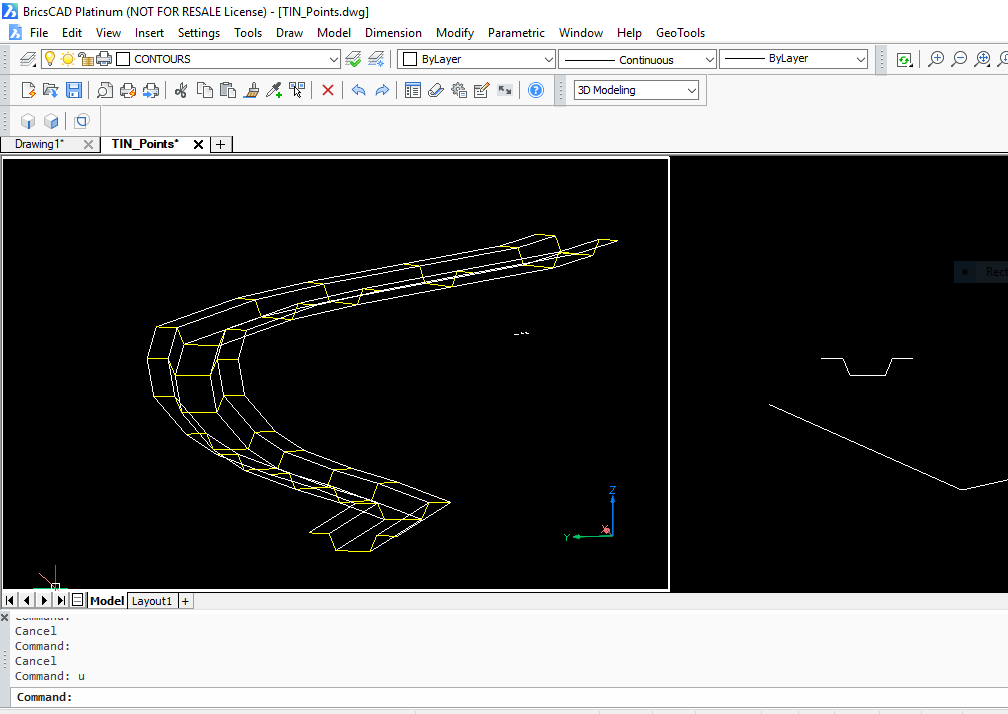Switch to the Layout1 tab
The height and width of the screenshot is (714, 1008).
click(152, 600)
